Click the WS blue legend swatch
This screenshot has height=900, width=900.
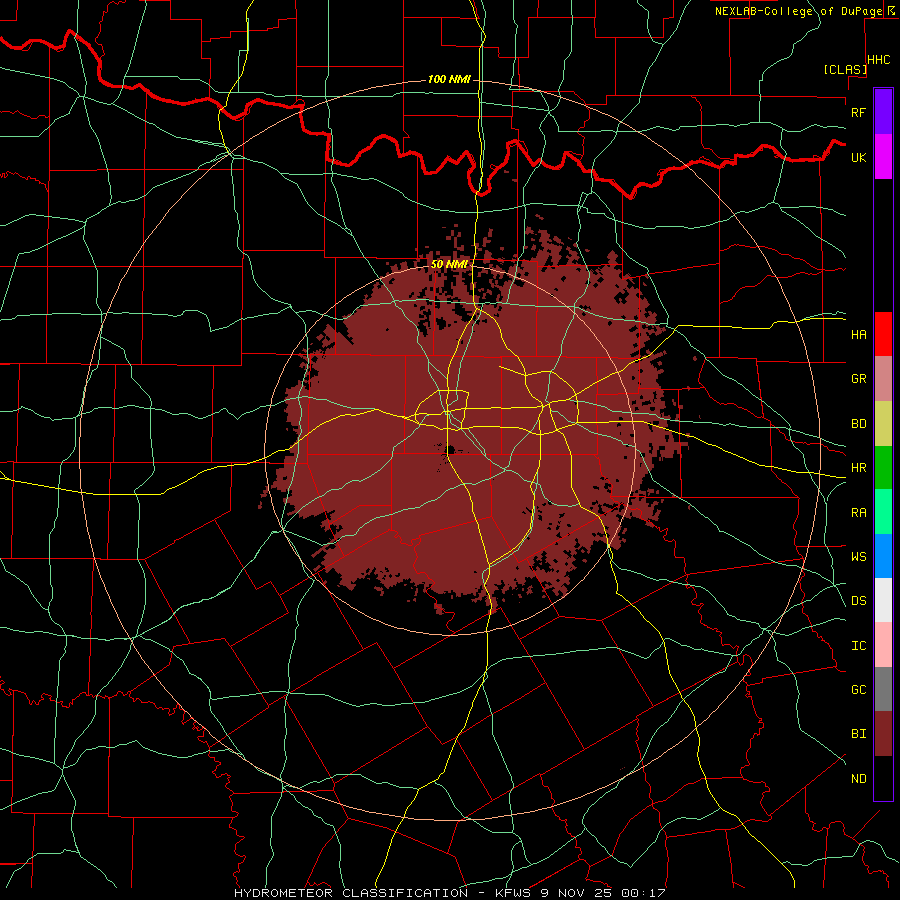coord(883,556)
